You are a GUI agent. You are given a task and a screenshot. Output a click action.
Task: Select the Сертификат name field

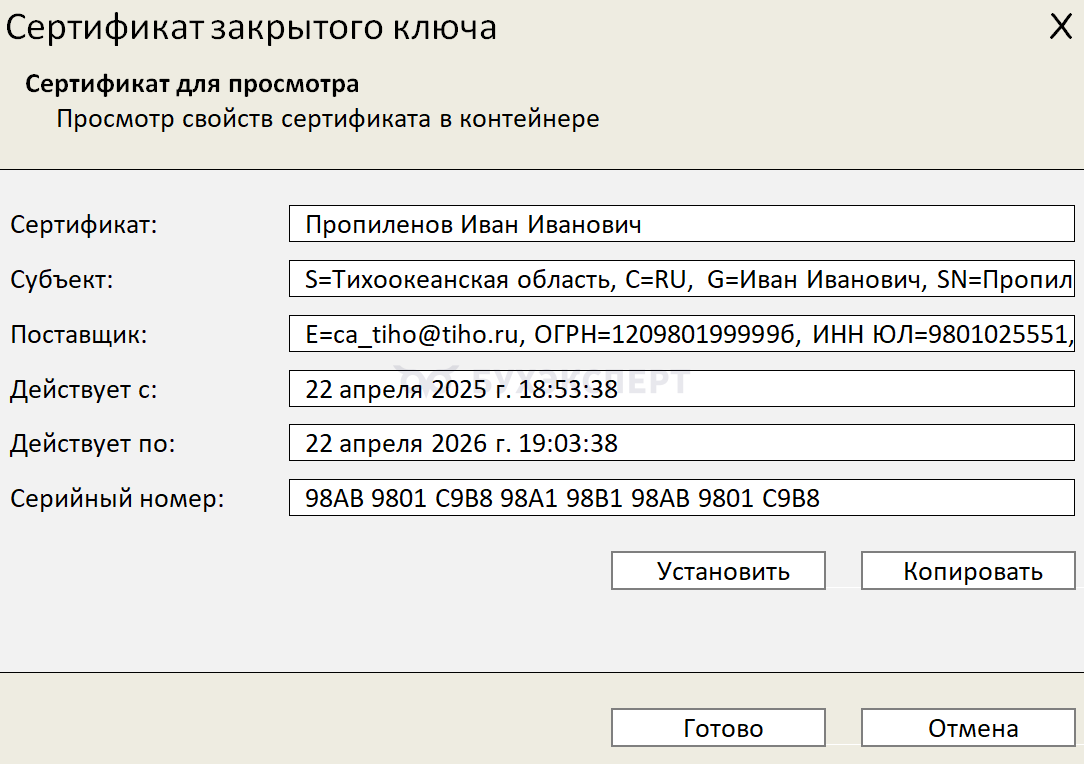point(681,225)
